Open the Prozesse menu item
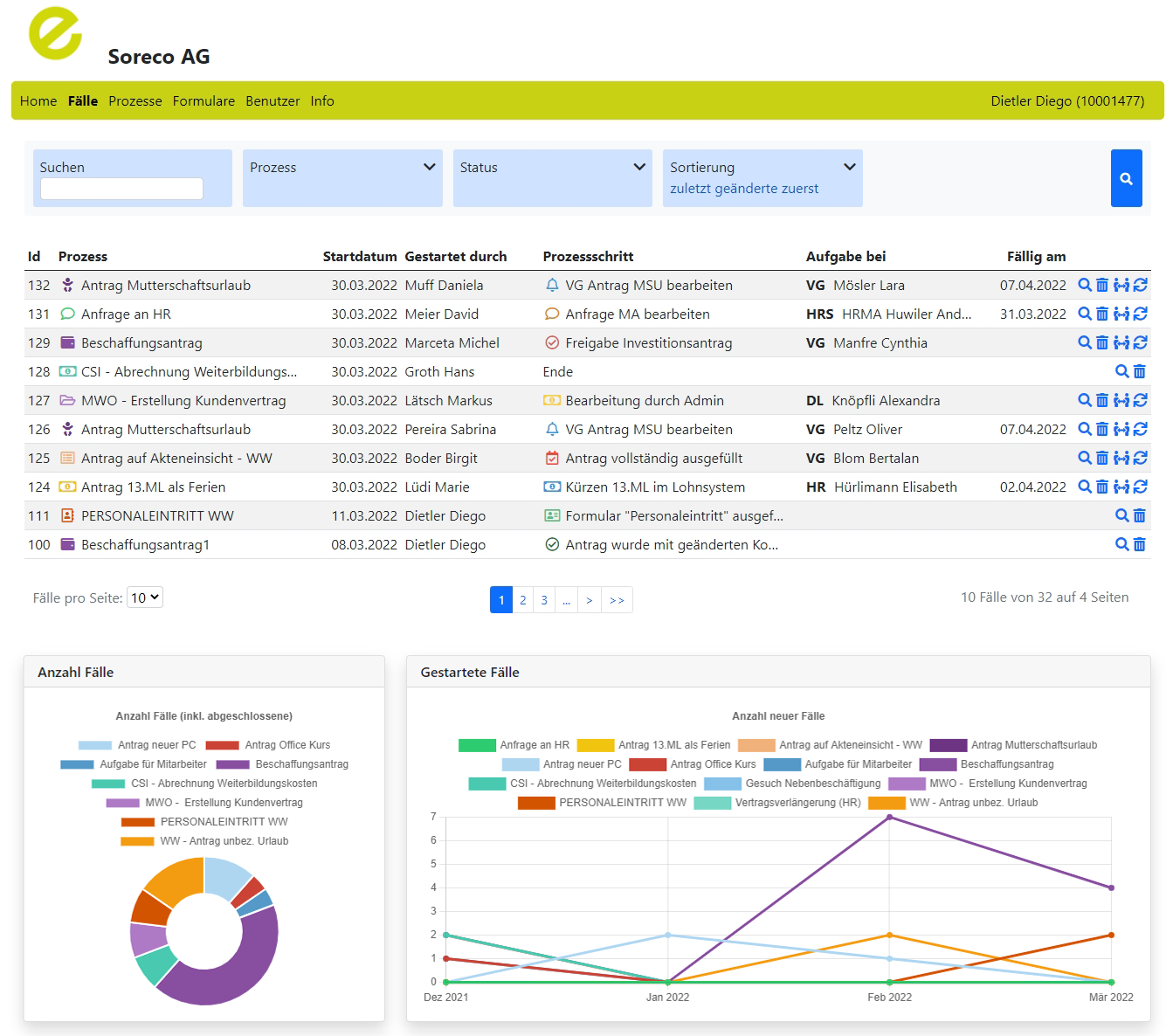 pyautogui.click(x=135, y=101)
